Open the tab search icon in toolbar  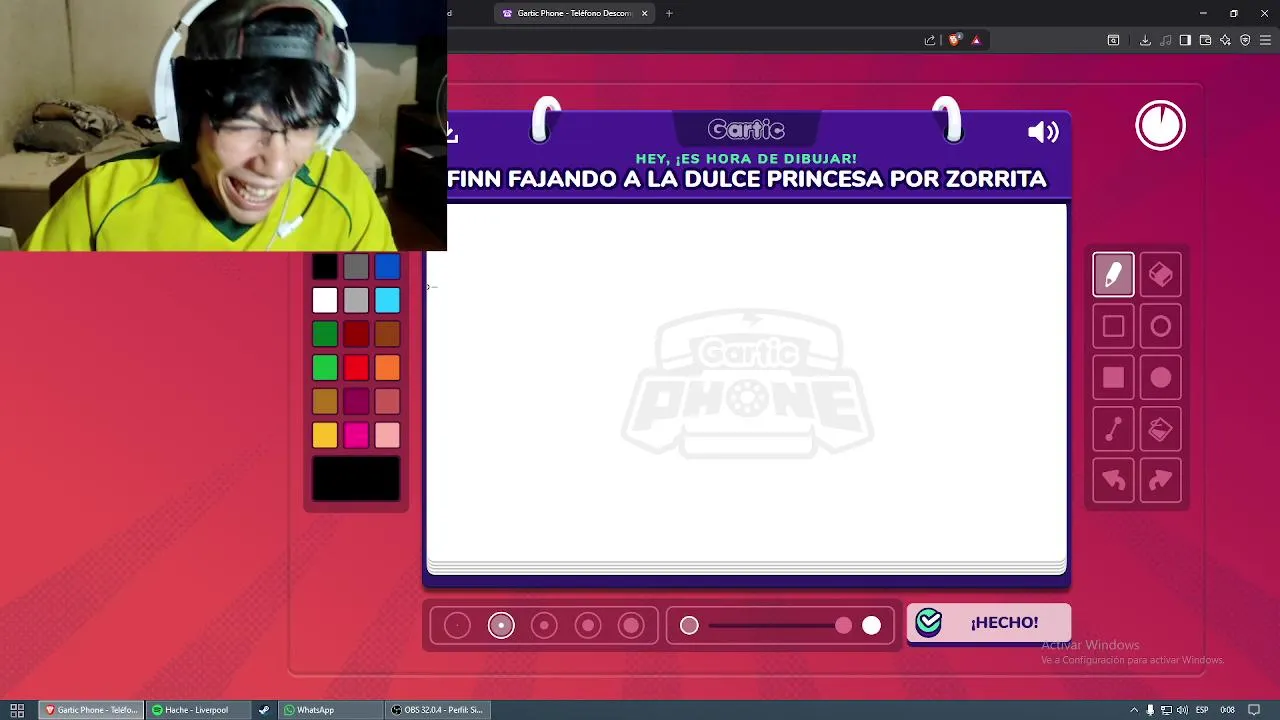1113,40
